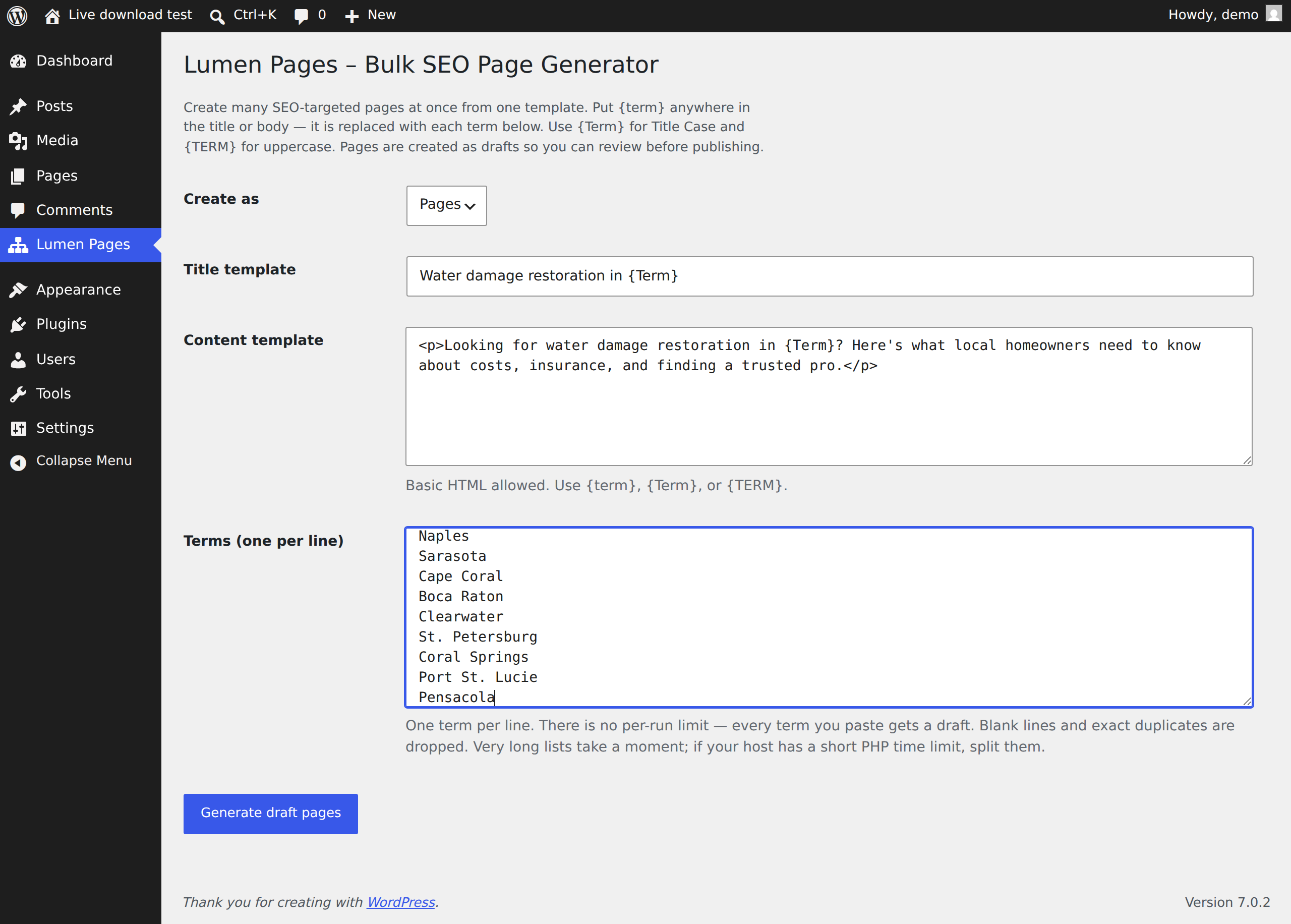The width and height of the screenshot is (1291, 924).
Task: Click the Pages icon in sidebar
Action: 18,176
